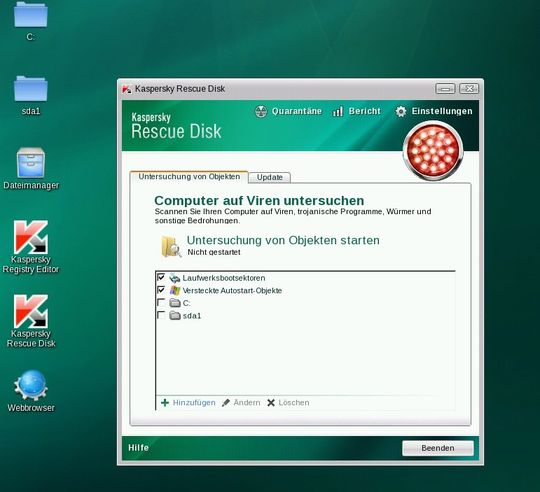
Task: Click the sda1 folder icon in list
Action: (175, 315)
